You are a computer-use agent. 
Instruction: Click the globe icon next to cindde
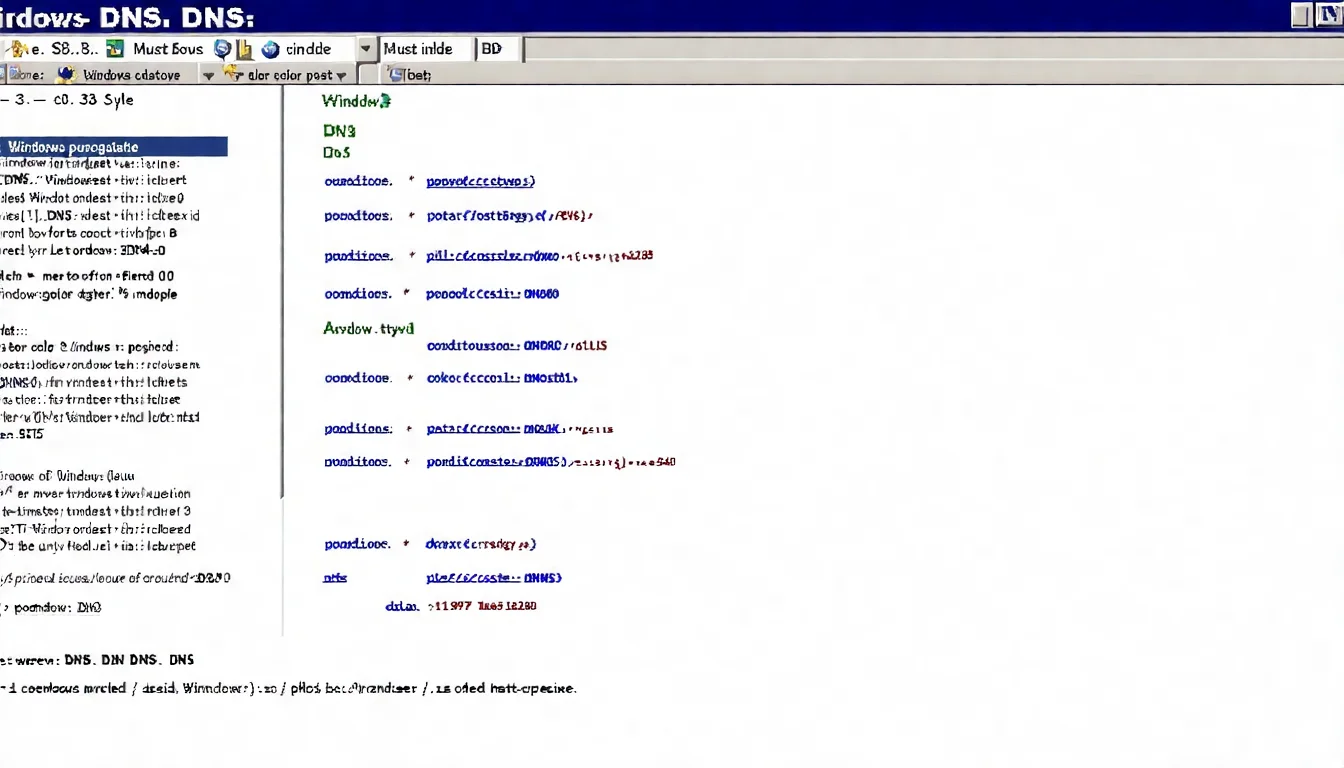[269, 48]
